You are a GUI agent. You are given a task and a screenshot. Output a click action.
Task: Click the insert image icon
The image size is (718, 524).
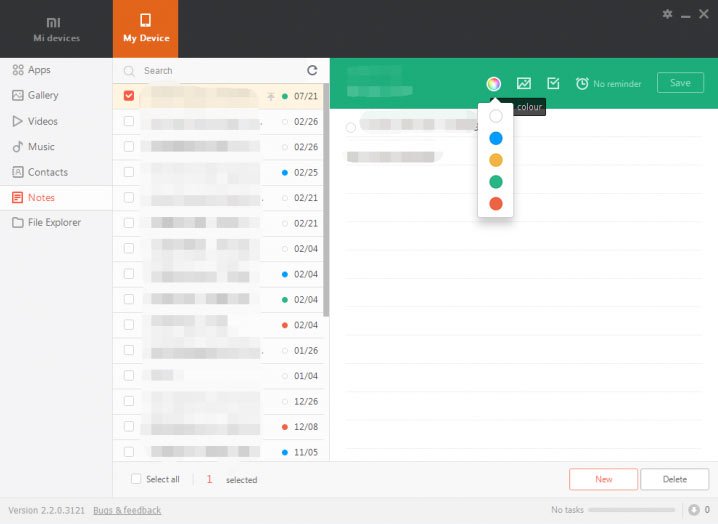523,83
